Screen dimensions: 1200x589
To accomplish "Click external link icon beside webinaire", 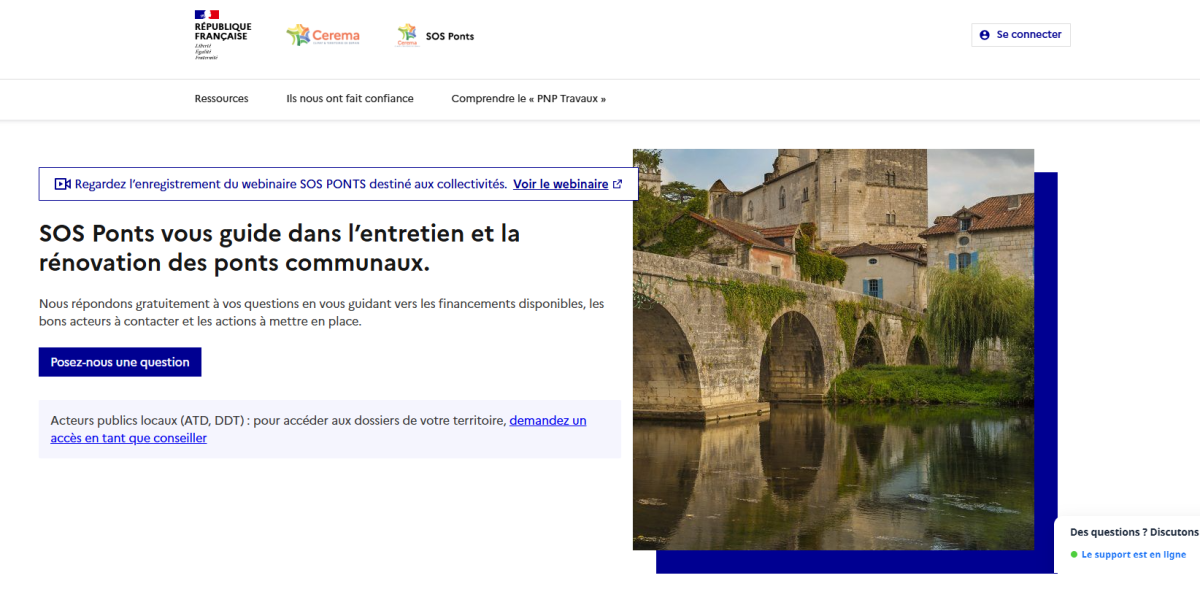I will click(618, 184).
